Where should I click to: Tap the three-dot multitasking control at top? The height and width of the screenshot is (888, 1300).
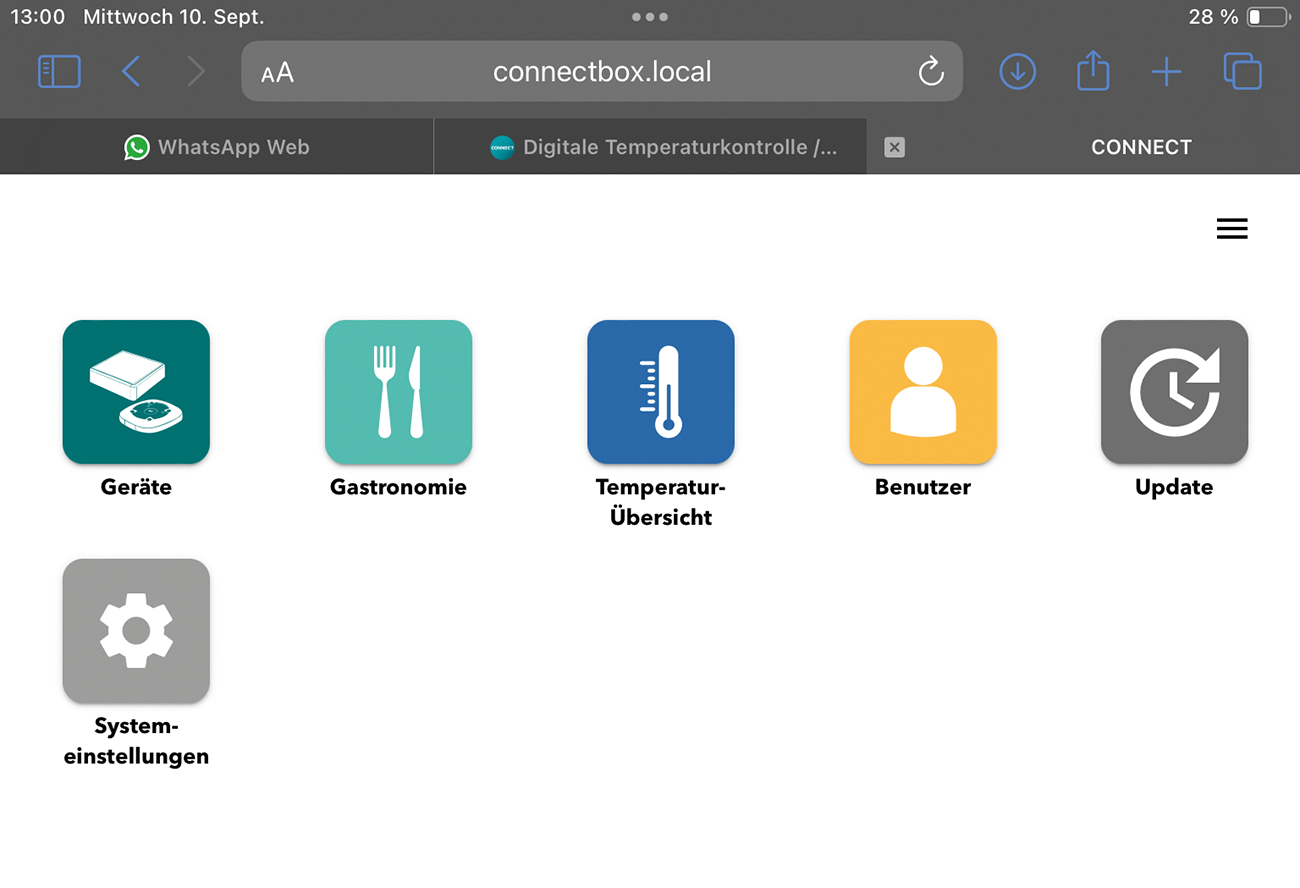[650, 17]
